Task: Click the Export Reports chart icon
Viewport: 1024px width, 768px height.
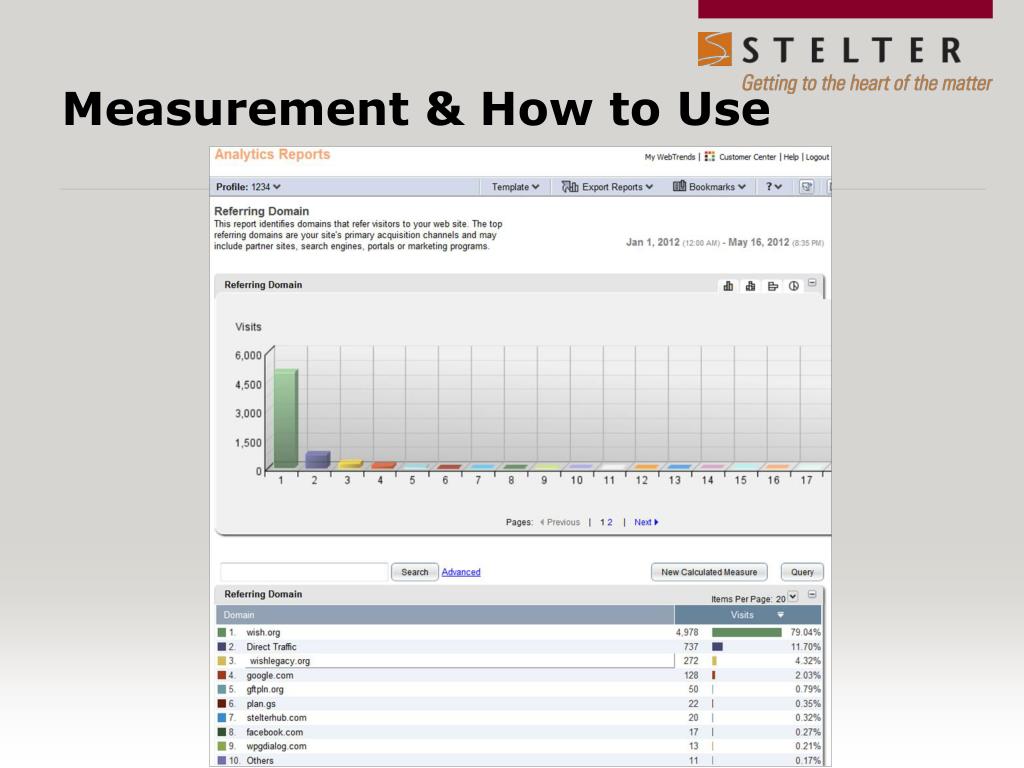Action: 570,187
